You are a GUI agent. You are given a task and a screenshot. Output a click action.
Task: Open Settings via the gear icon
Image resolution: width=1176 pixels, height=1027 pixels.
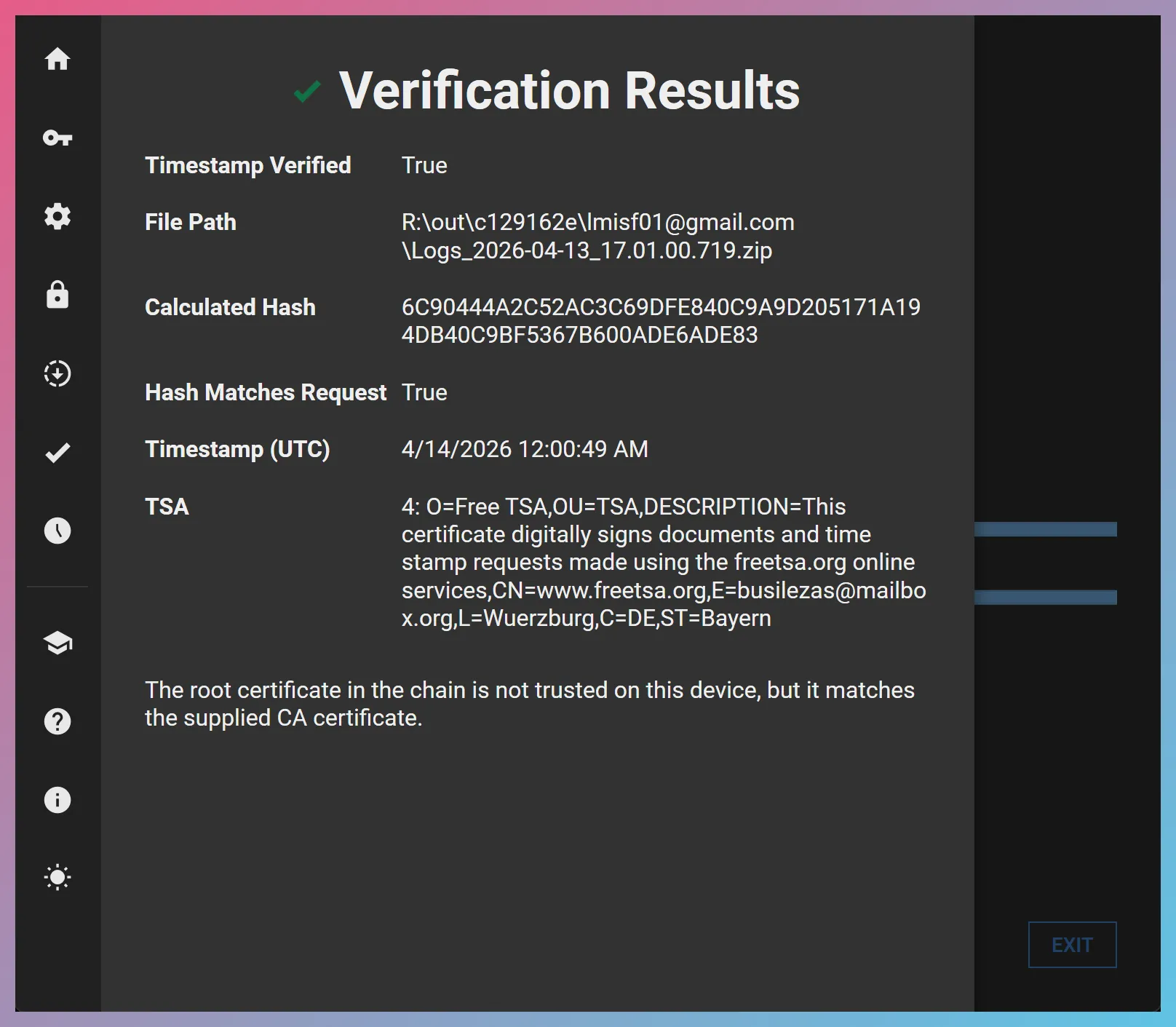tap(57, 216)
